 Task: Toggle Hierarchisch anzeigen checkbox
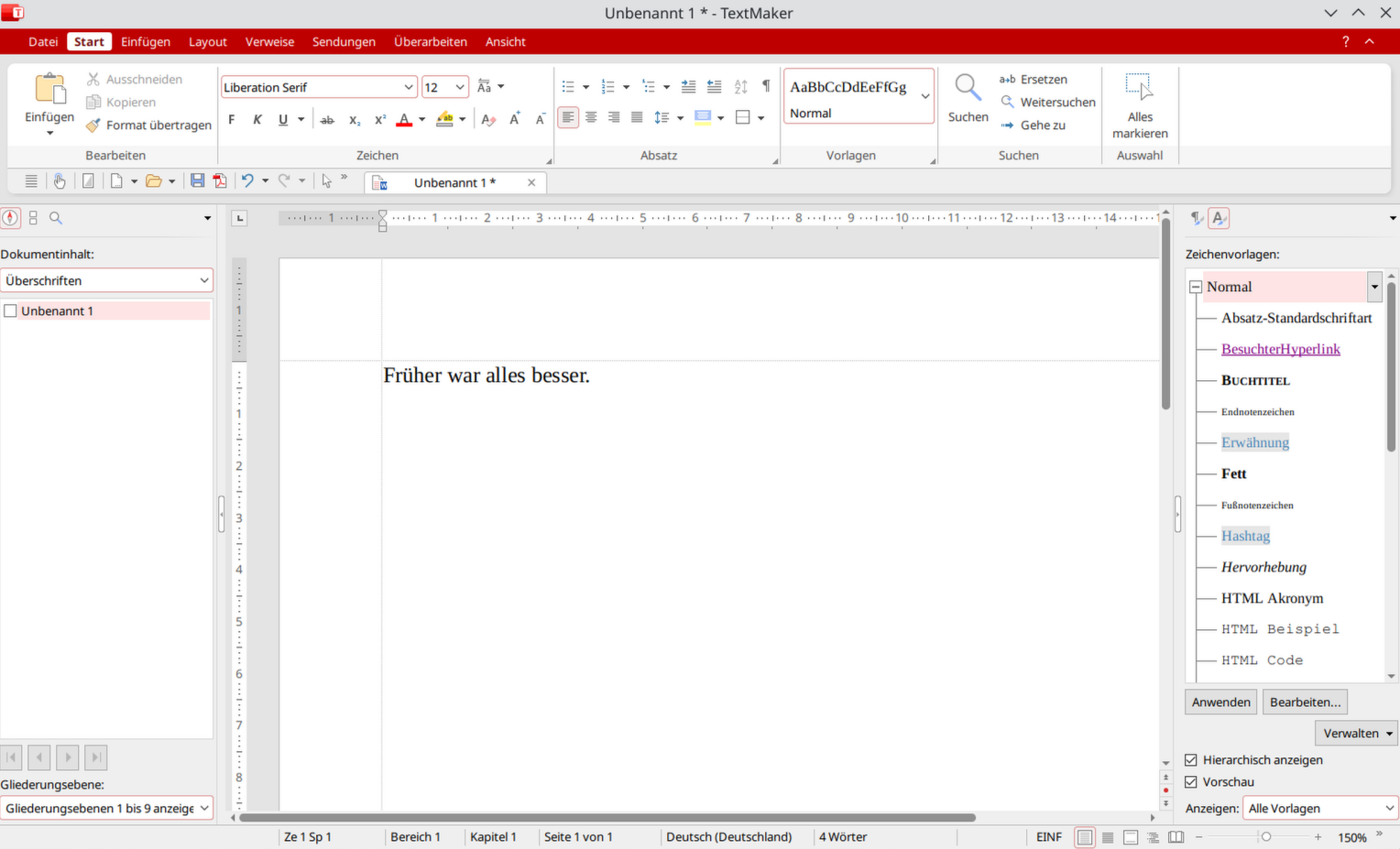[x=1191, y=760]
